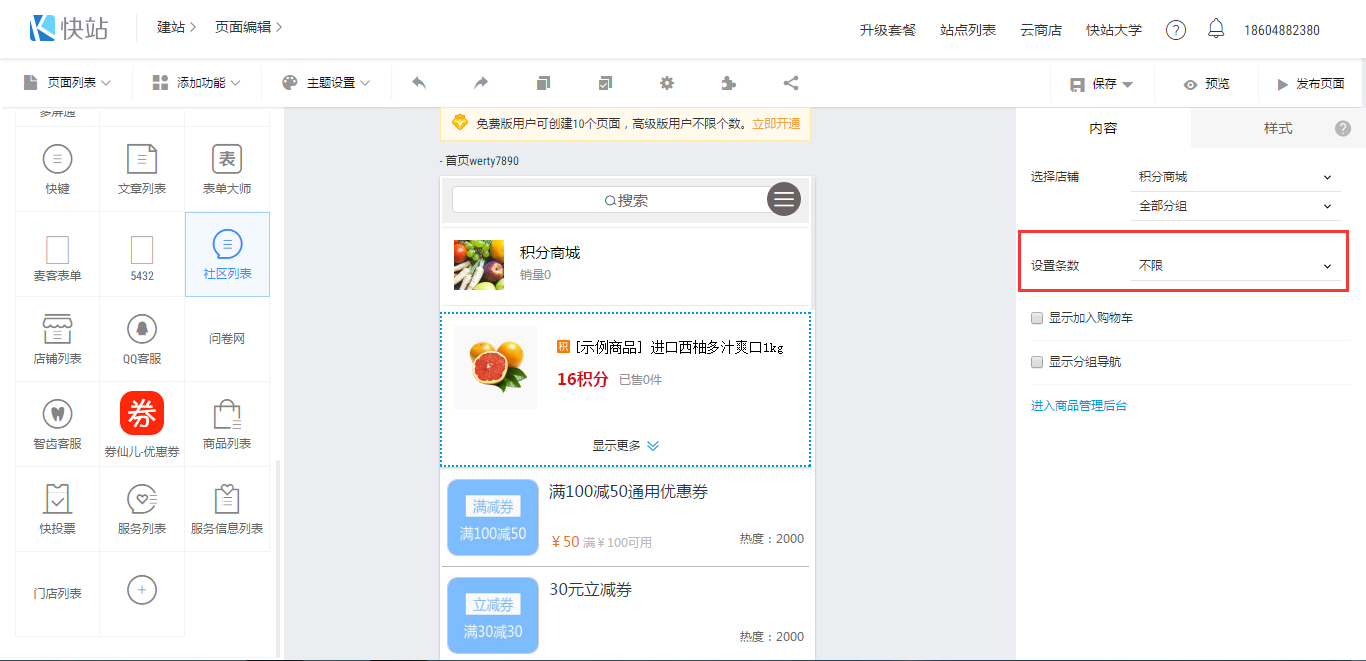Image resolution: width=1366 pixels, height=661 pixels.
Task: Click the puzzle-piece plugin icon
Action: (x=728, y=83)
